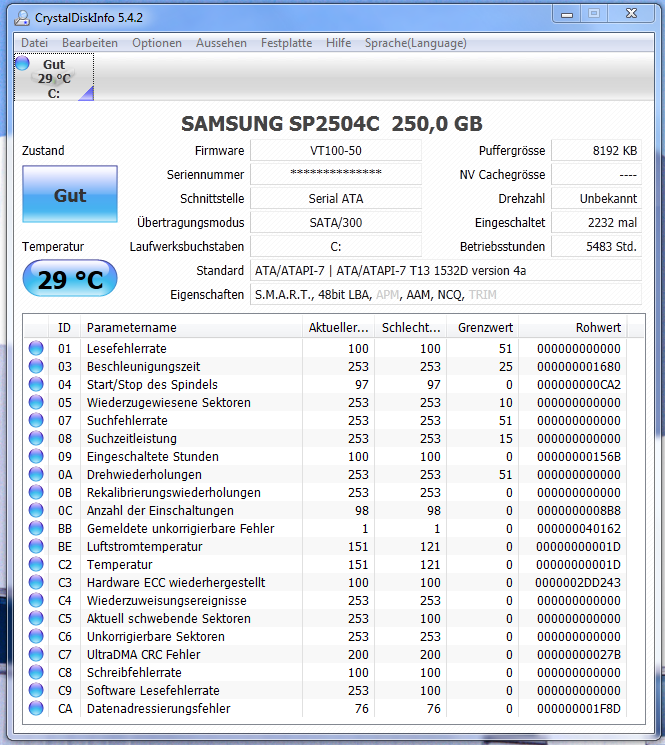
Task: Click status orb for Unkorrigierbare Sektoren row
Action: [x=36, y=636]
